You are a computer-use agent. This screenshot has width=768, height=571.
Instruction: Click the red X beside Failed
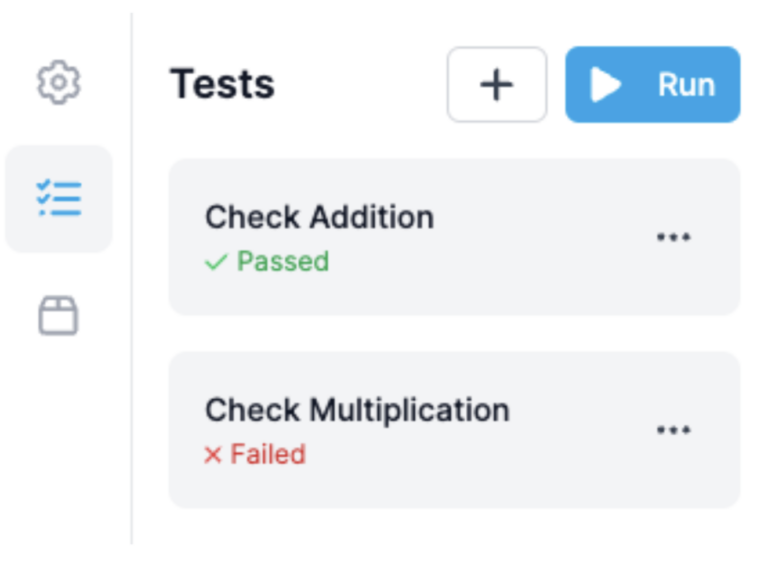pos(213,455)
